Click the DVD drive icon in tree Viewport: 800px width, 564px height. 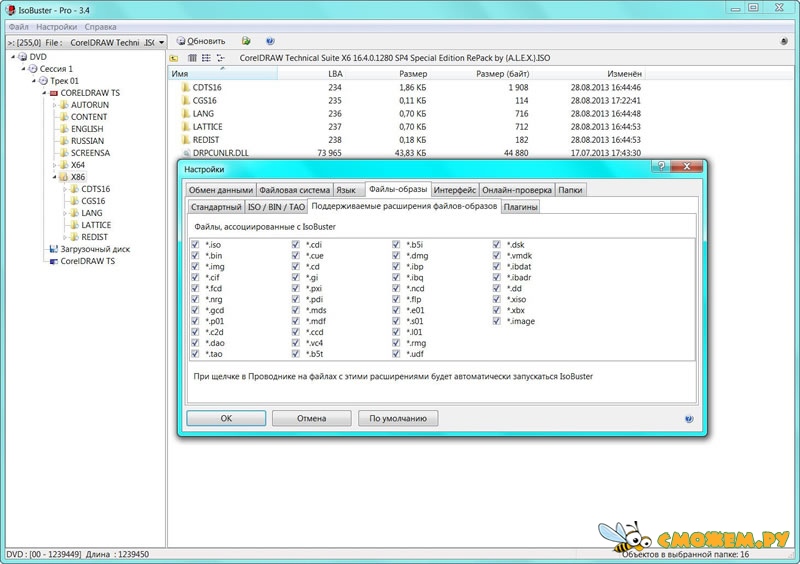point(22,57)
